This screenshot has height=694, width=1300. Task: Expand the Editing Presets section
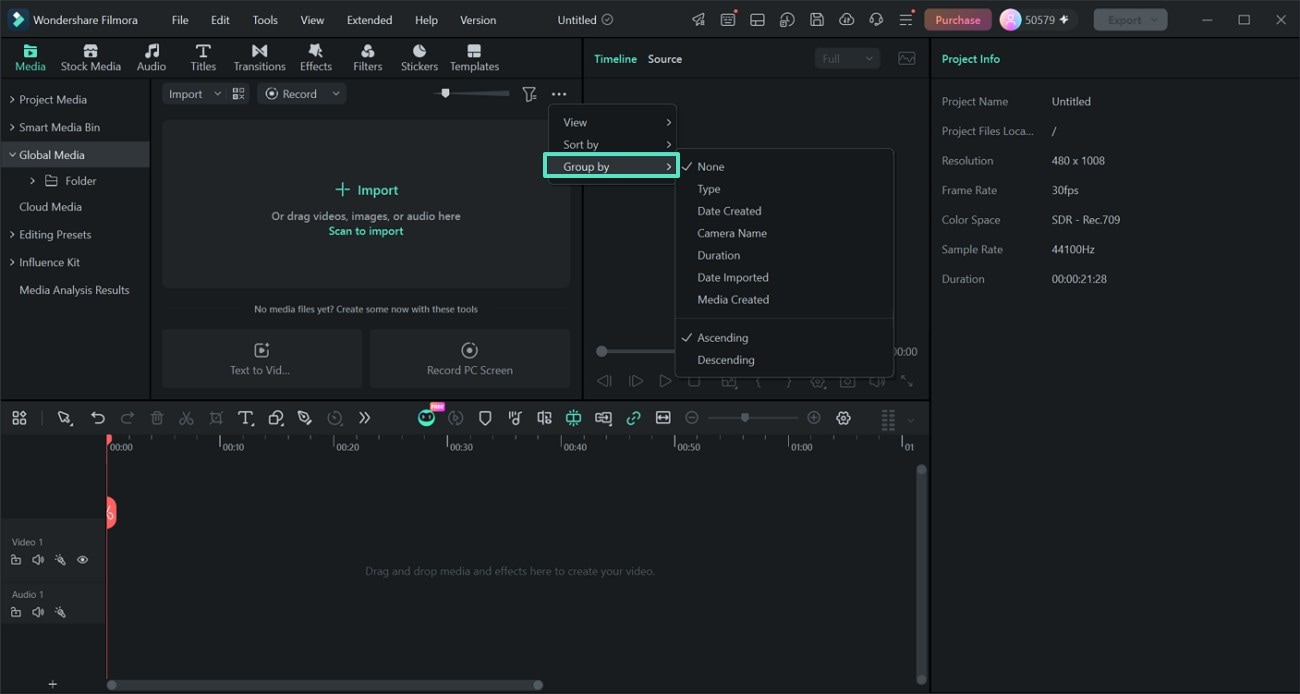(x=12, y=235)
